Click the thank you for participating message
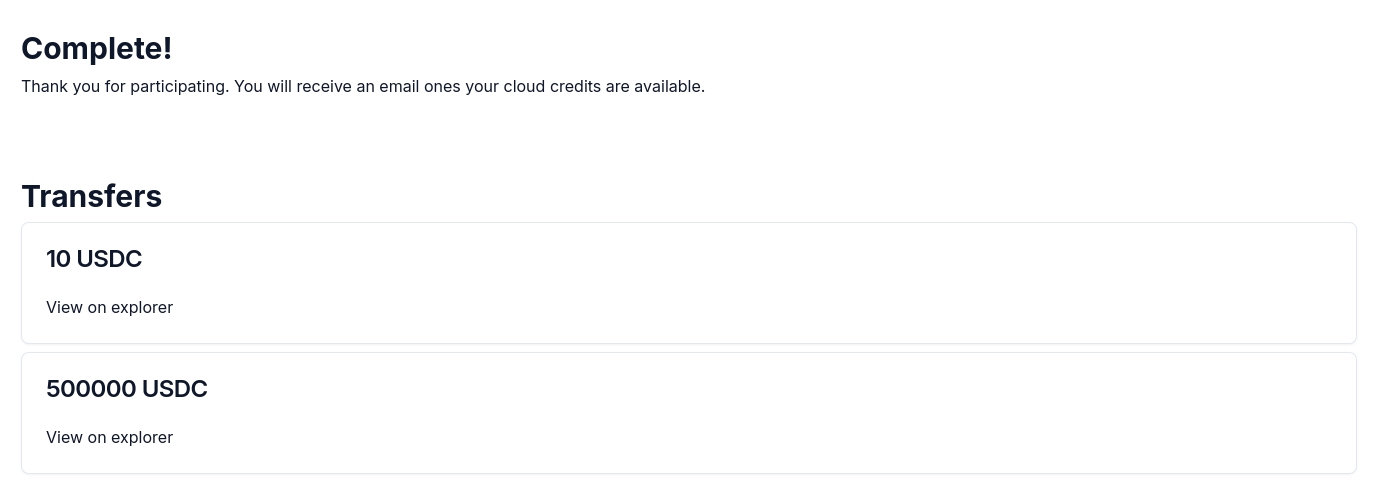1380x483 pixels. point(362,86)
